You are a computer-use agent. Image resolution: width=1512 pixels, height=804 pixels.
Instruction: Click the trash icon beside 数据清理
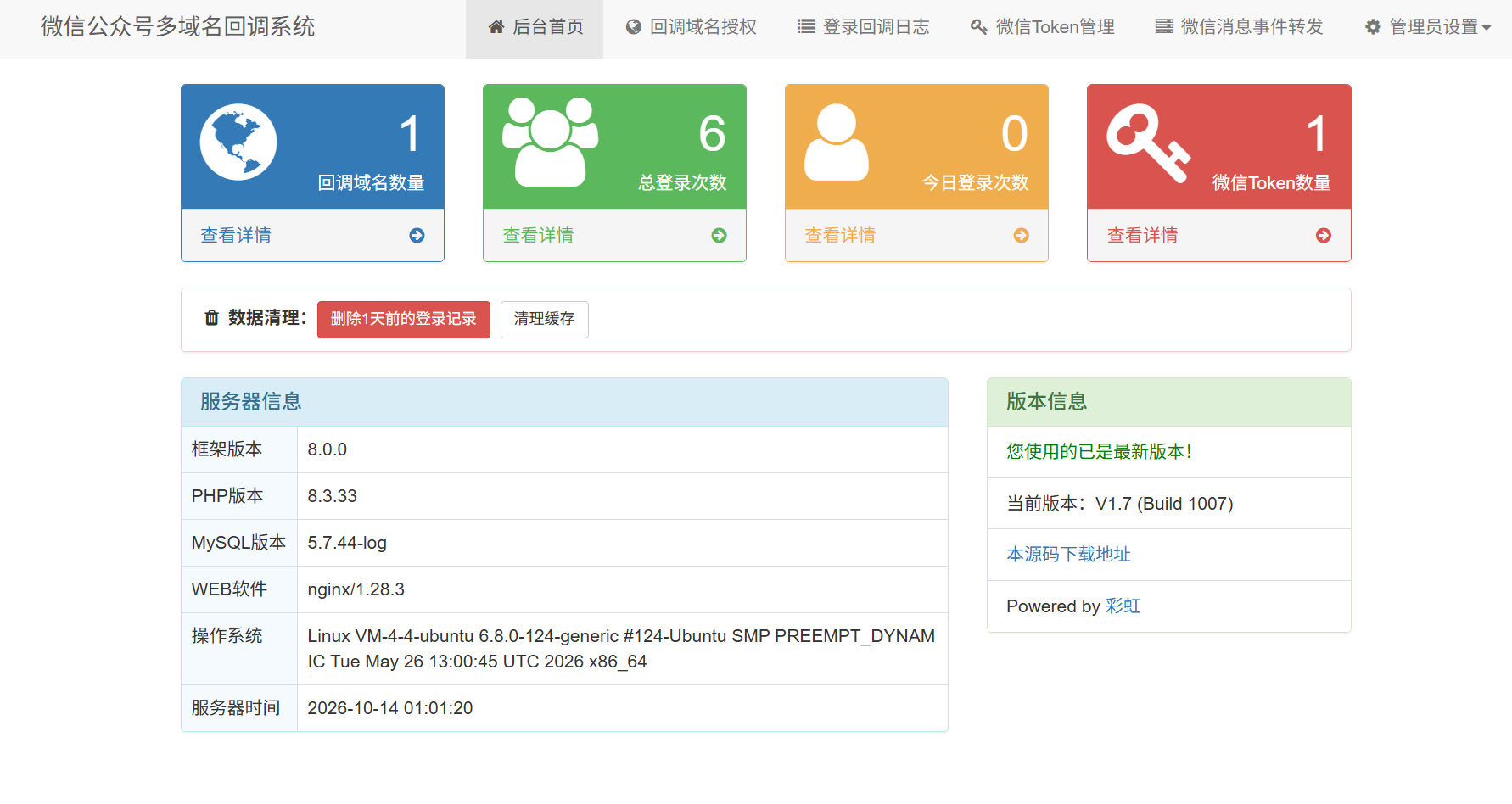point(211,318)
